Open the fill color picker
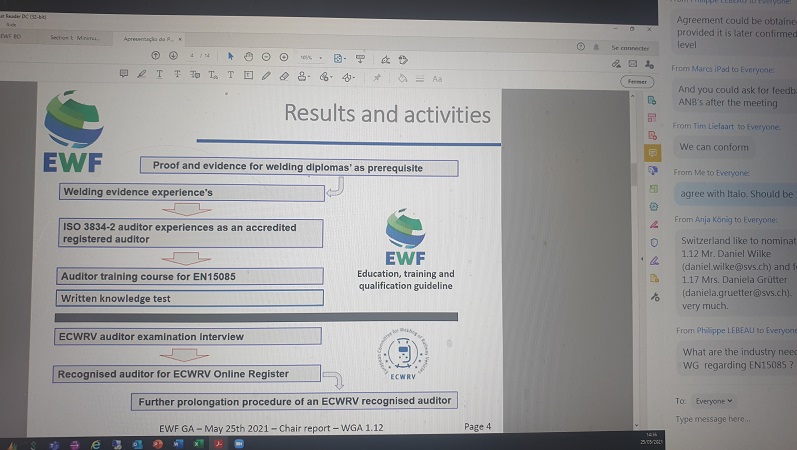Viewport: 797px width, 450px height. (x=402, y=78)
